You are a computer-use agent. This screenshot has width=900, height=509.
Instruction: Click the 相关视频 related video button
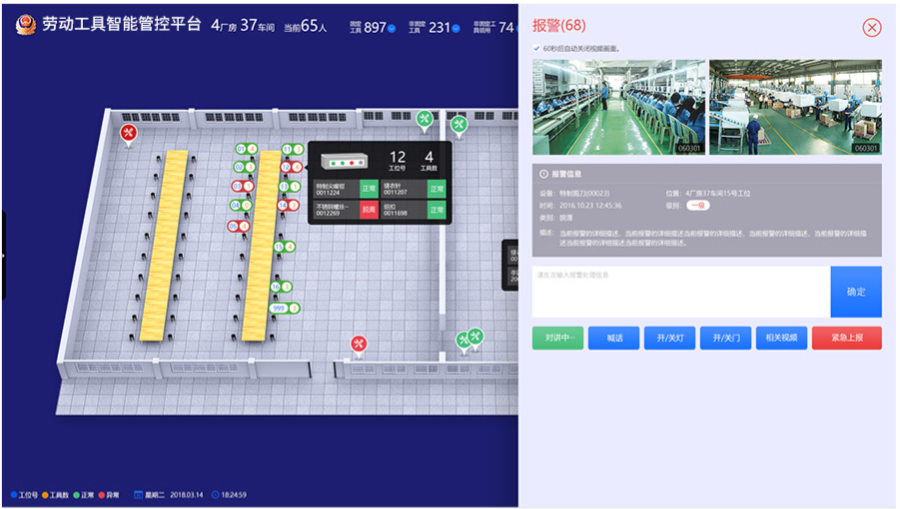click(781, 338)
